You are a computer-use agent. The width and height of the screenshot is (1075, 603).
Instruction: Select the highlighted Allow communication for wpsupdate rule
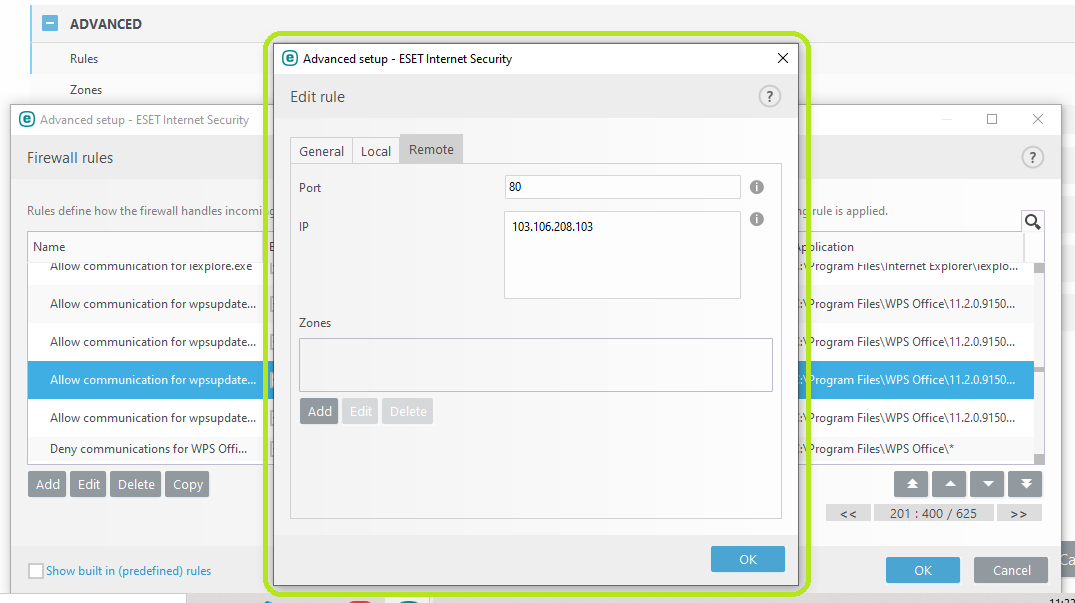153,380
